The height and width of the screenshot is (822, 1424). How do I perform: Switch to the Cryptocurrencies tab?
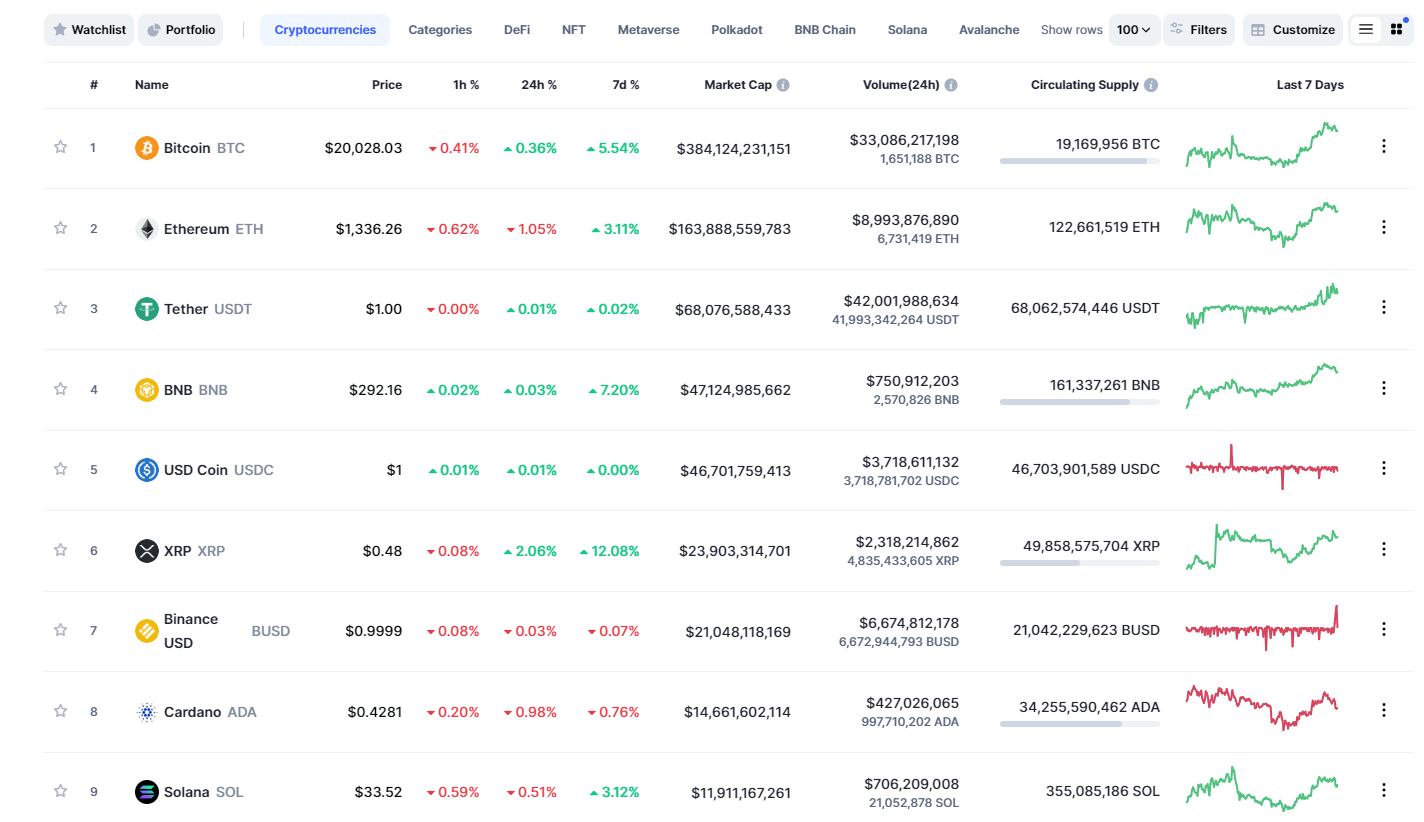tap(324, 30)
